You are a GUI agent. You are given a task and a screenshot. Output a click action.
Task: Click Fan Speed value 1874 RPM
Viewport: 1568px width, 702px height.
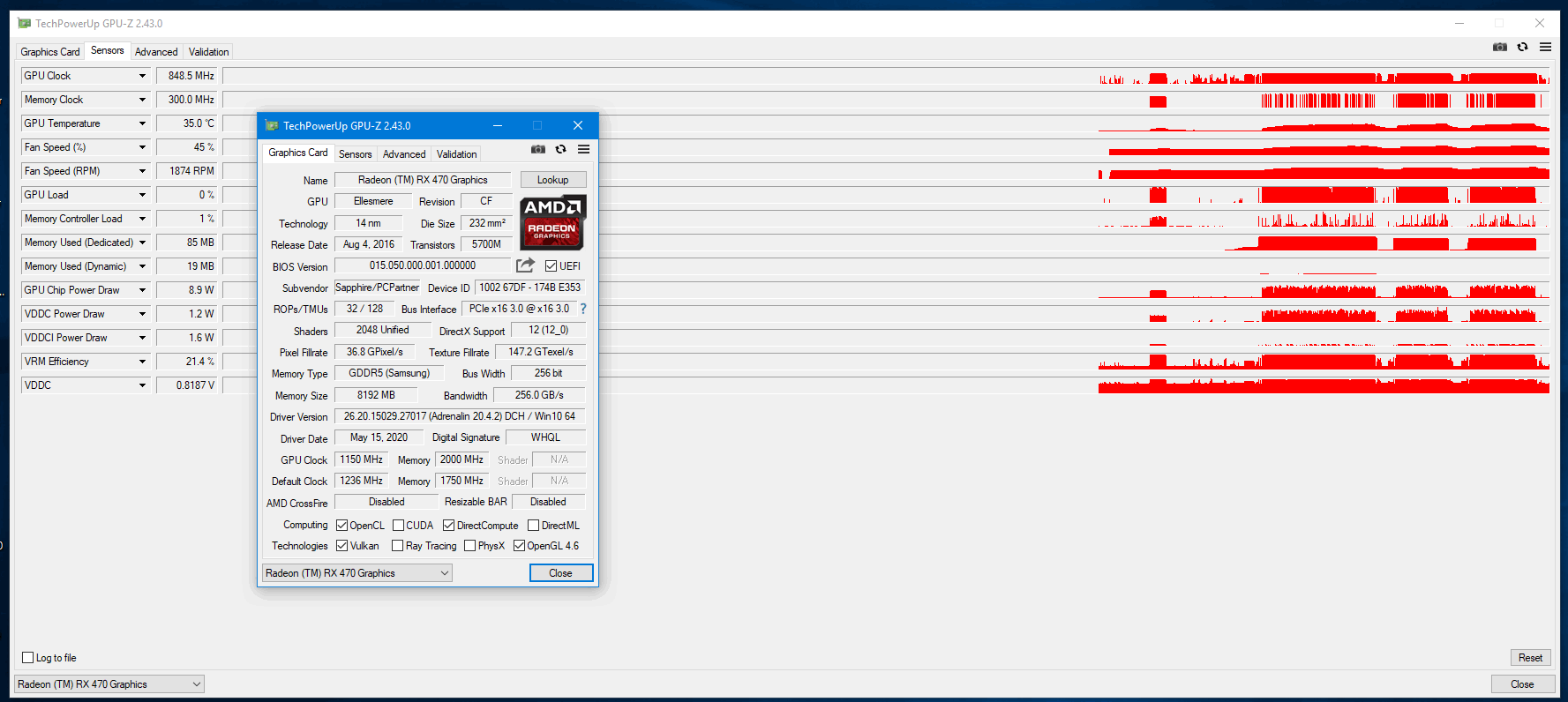pyautogui.click(x=187, y=171)
